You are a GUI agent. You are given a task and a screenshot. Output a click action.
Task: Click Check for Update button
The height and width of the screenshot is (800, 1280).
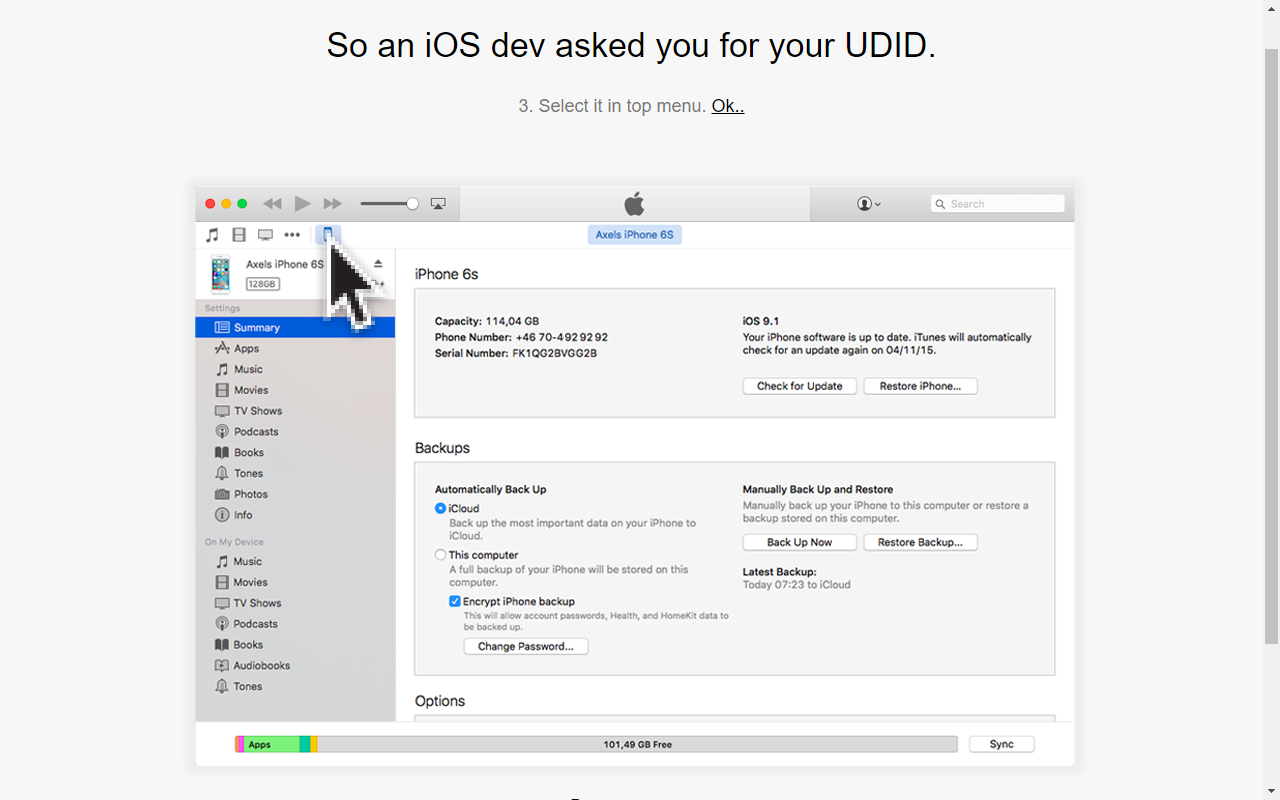[800, 386]
